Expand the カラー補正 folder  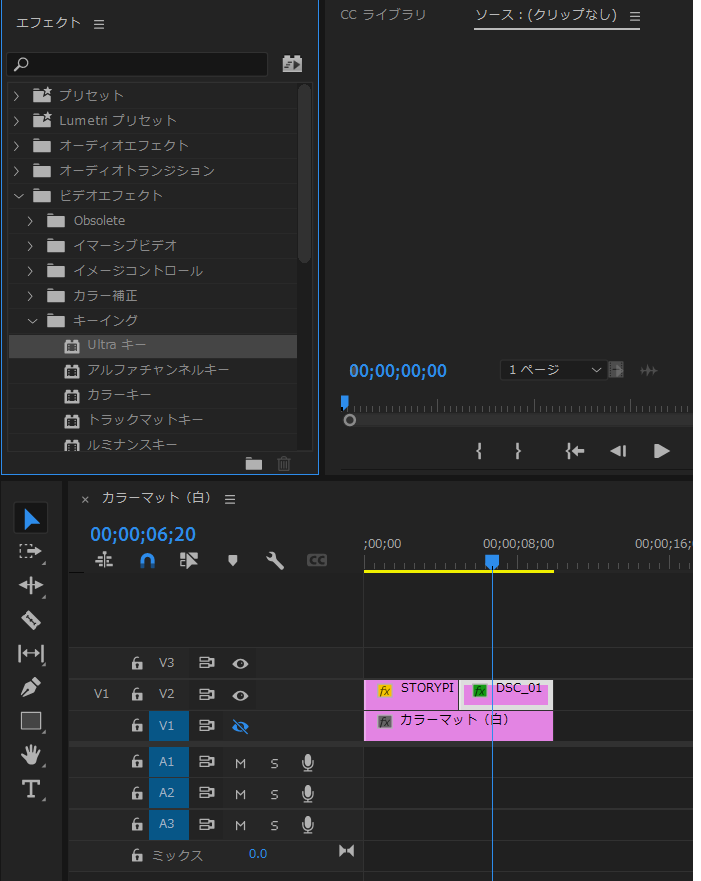point(31,296)
